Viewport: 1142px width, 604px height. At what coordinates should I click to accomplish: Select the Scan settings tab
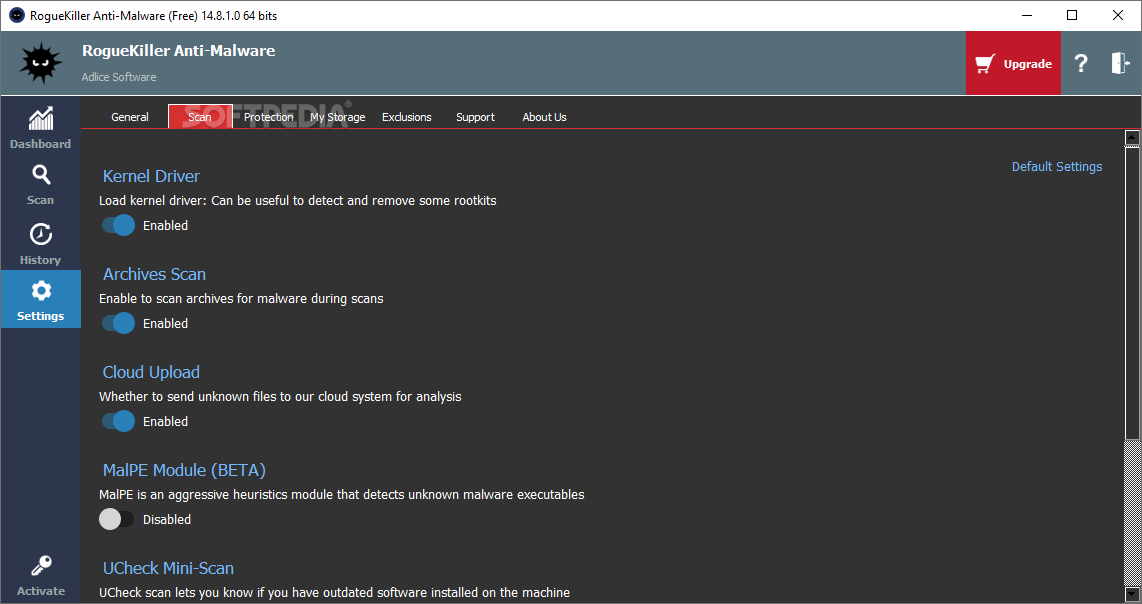[200, 117]
